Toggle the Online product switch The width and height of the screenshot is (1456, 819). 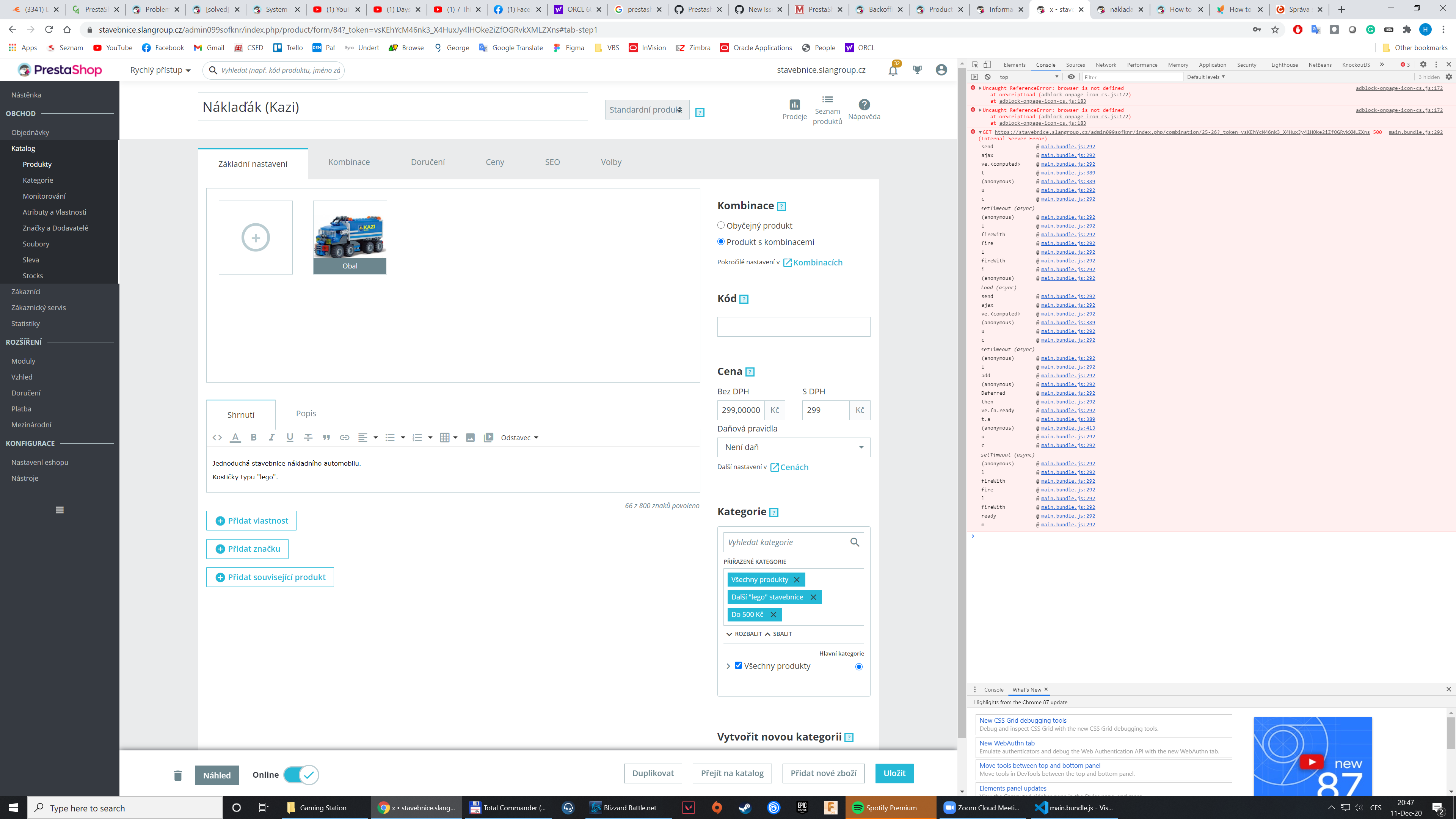click(301, 775)
